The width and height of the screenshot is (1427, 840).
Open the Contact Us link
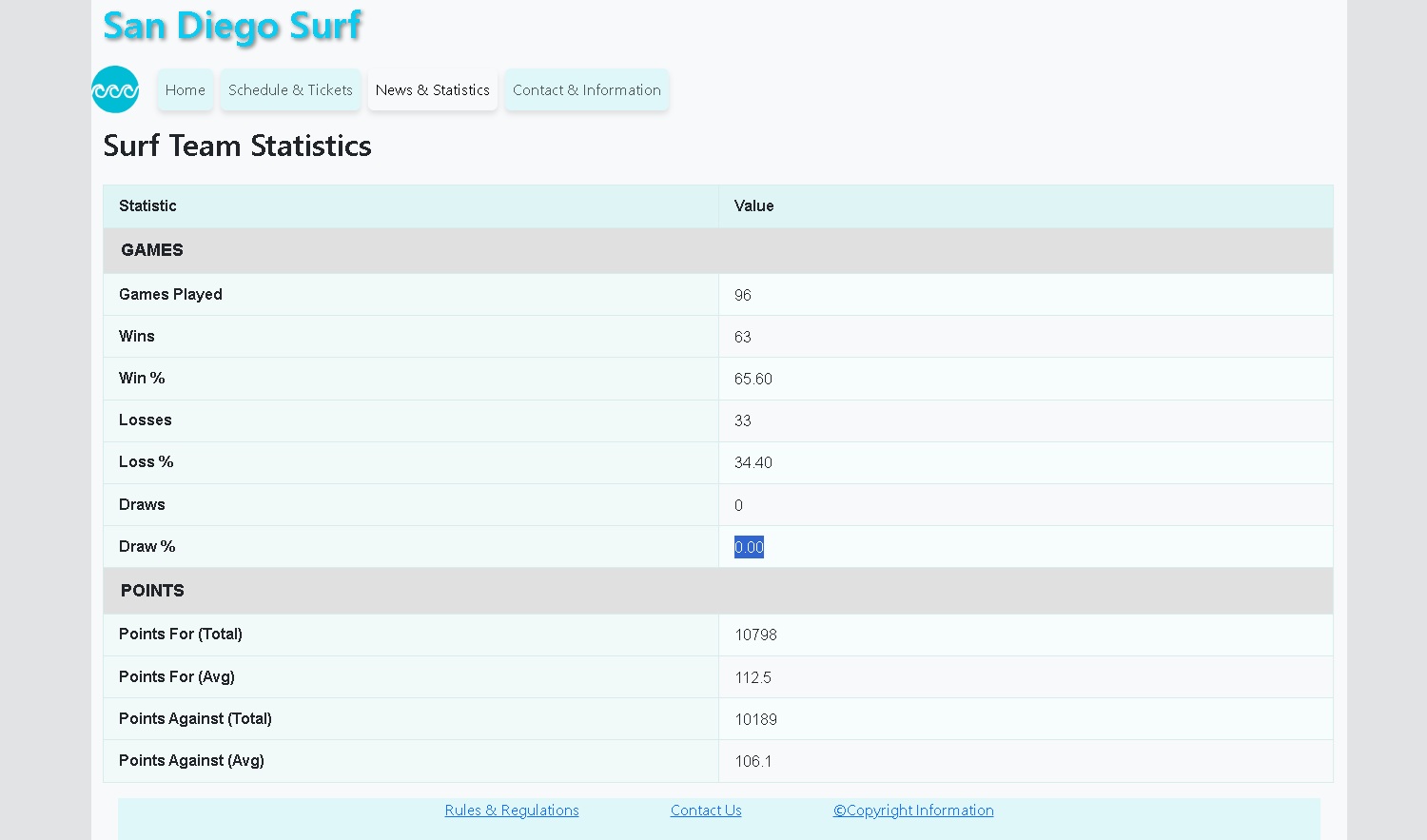[x=705, y=810]
